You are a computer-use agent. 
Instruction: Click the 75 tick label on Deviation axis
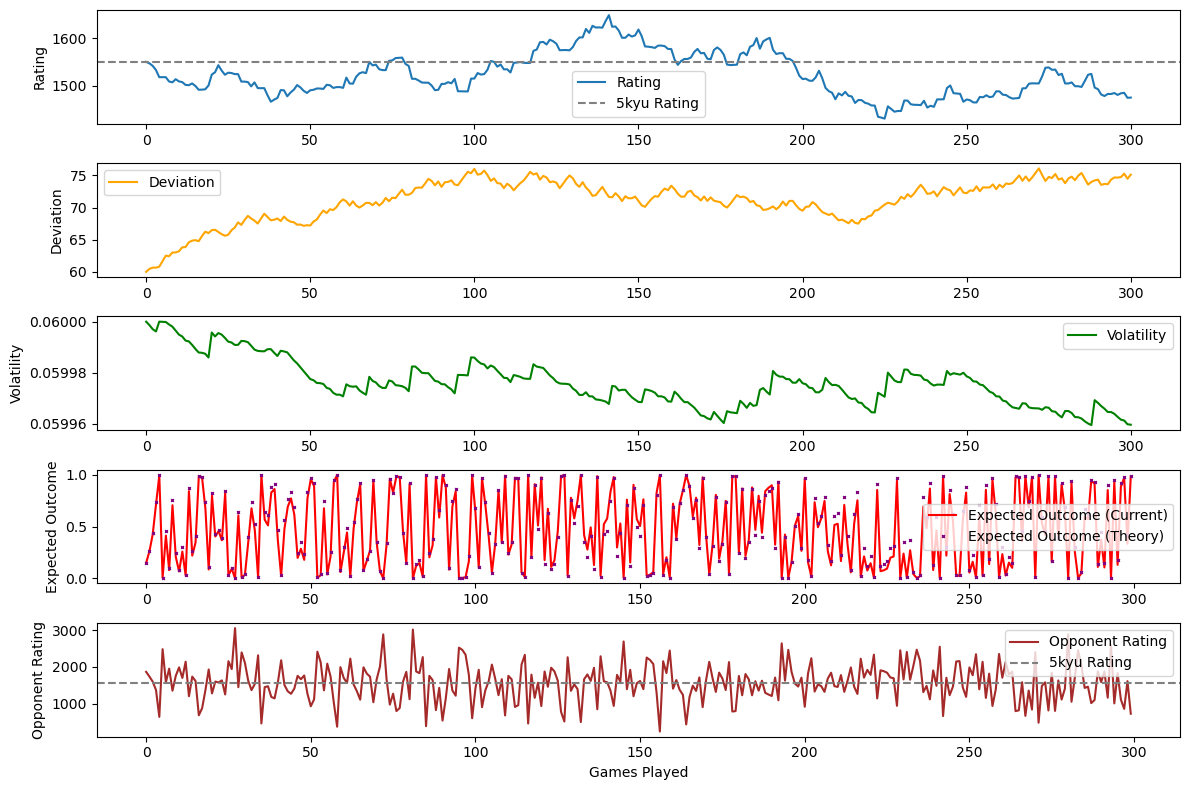point(80,176)
